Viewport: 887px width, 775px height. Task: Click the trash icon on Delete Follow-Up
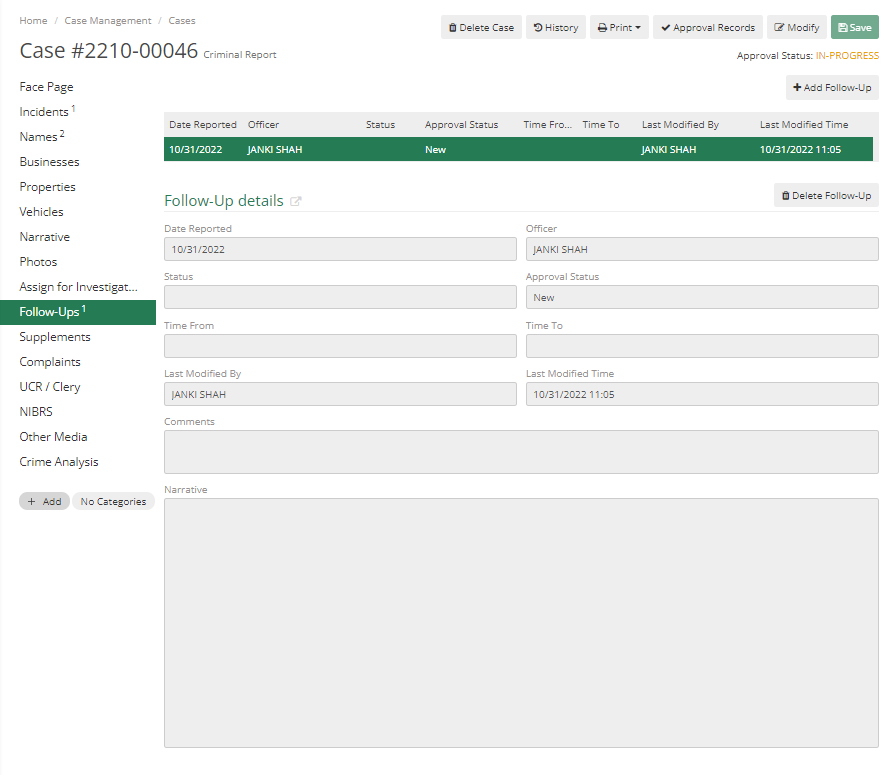(x=786, y=194)
